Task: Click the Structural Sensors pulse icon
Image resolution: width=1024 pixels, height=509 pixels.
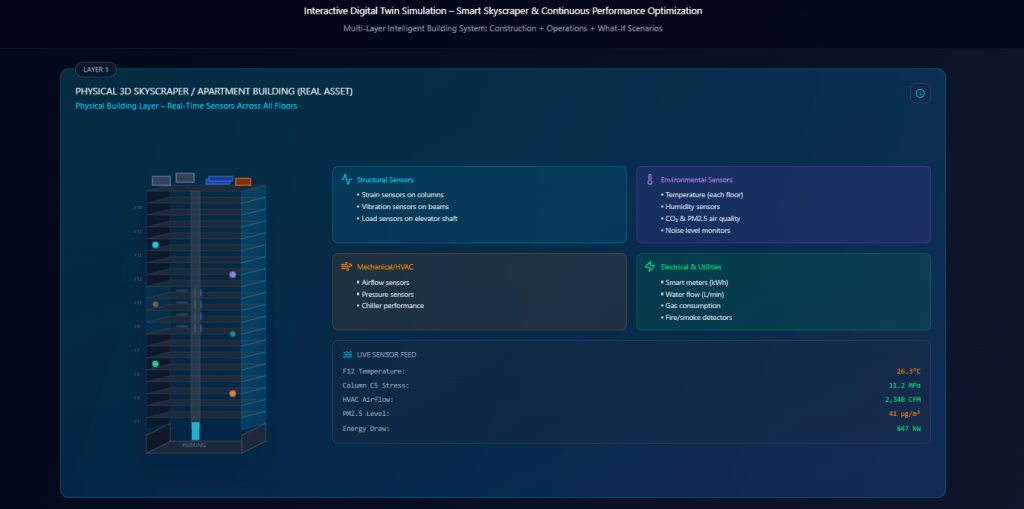Action: click(x=346, y=180)
